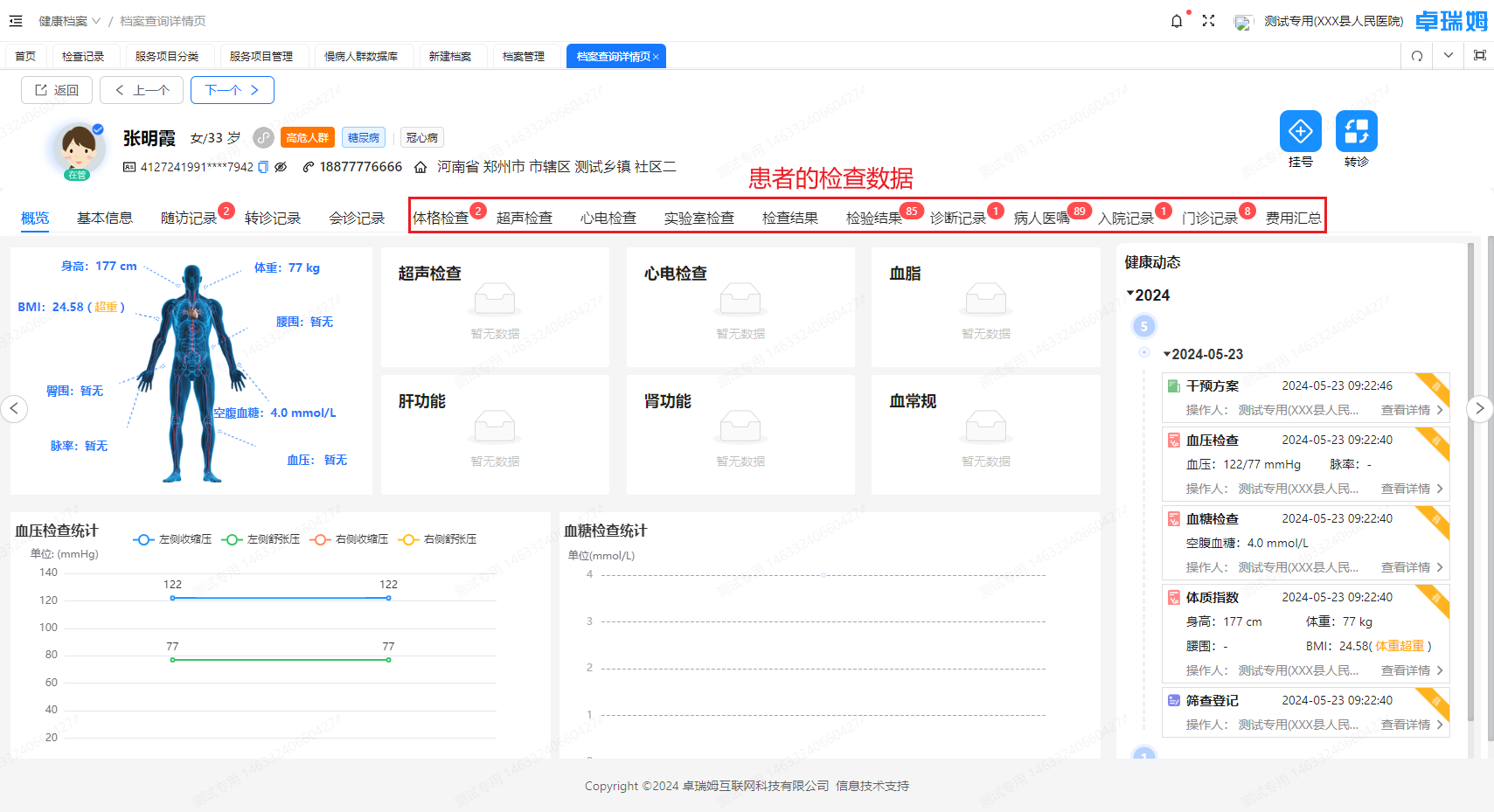Click the 转诊 referral icon

[x=1357, y=131]
